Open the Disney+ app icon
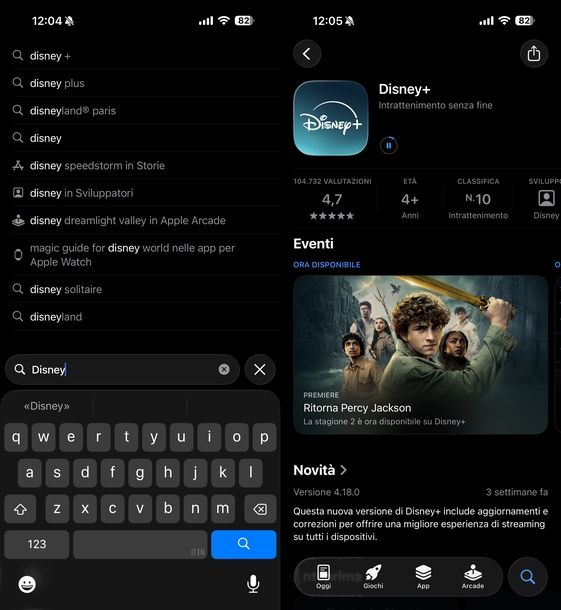This screenshot has height=610, width=561. (331, 118)
